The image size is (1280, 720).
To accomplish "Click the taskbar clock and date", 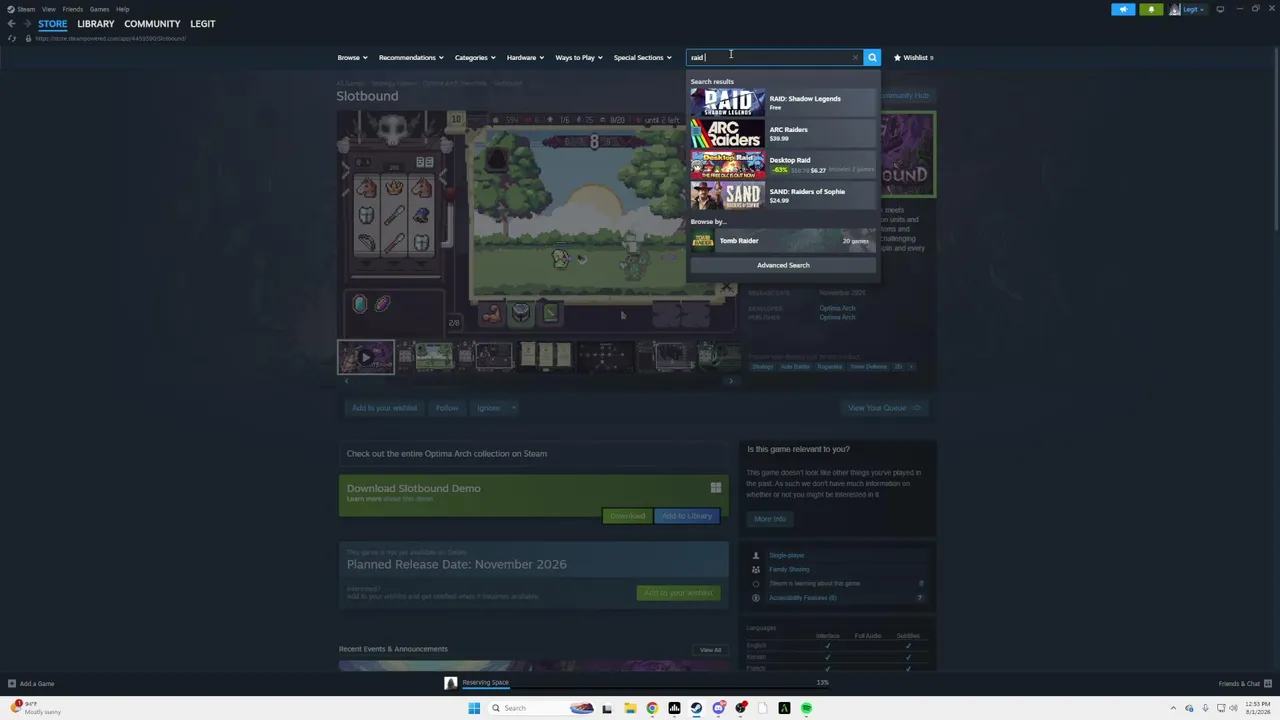I will pyautogui.click(x=1256, y=708).
